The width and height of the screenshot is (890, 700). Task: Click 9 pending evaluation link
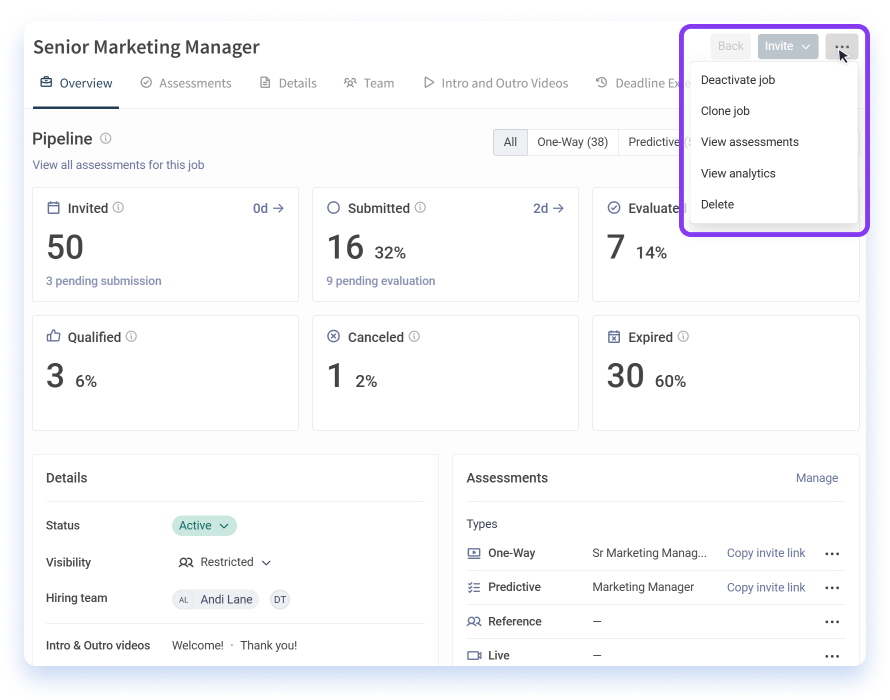pyautogui.click(x=381, y=281)
